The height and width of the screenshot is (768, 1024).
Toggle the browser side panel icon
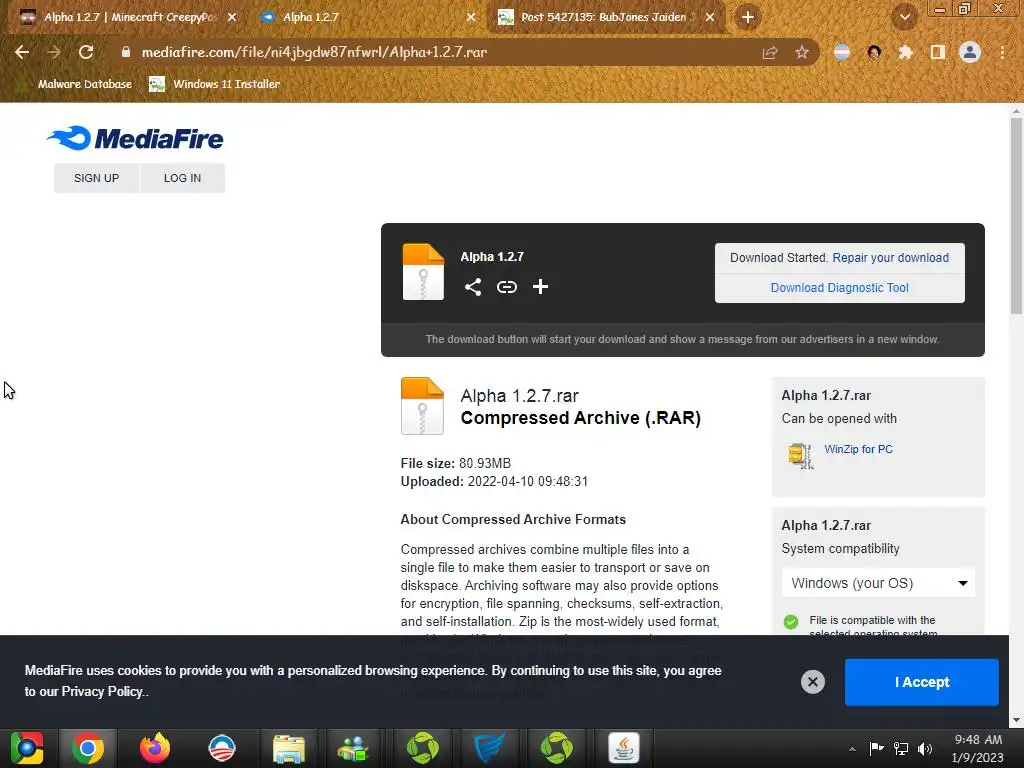[938, 52]
